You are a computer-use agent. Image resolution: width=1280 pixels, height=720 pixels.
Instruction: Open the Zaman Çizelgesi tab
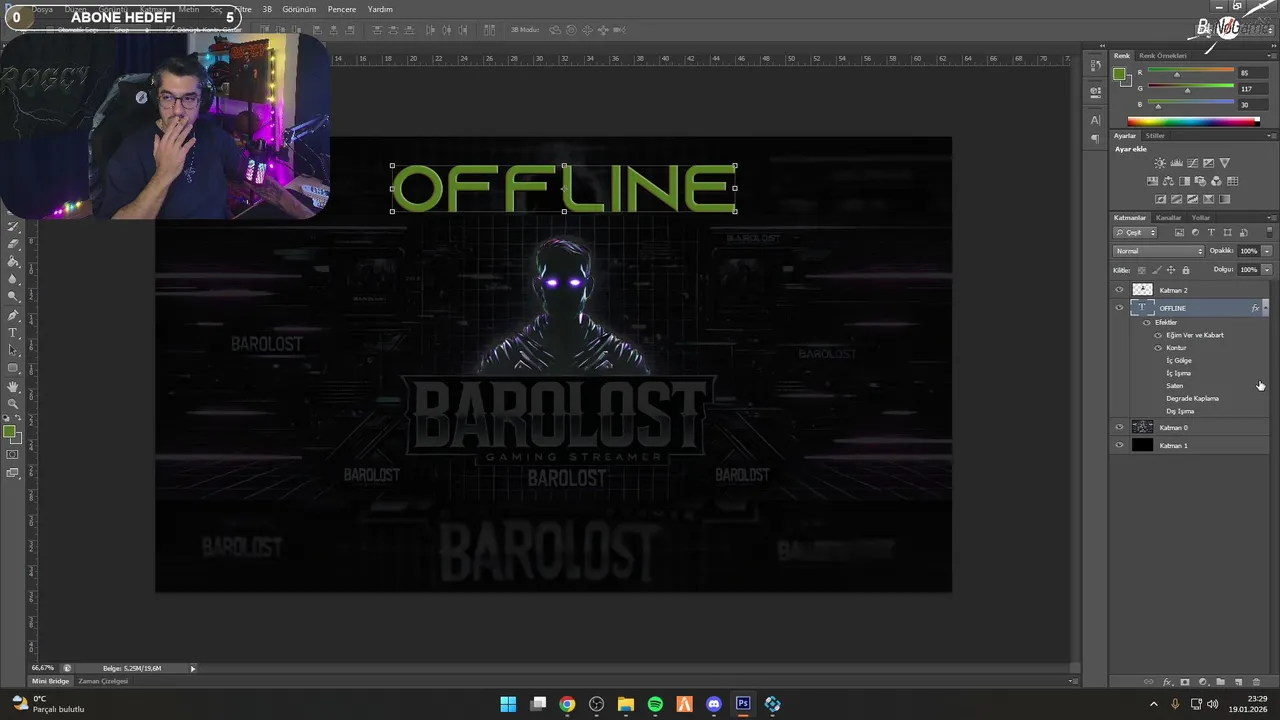[x=103, y=681]
